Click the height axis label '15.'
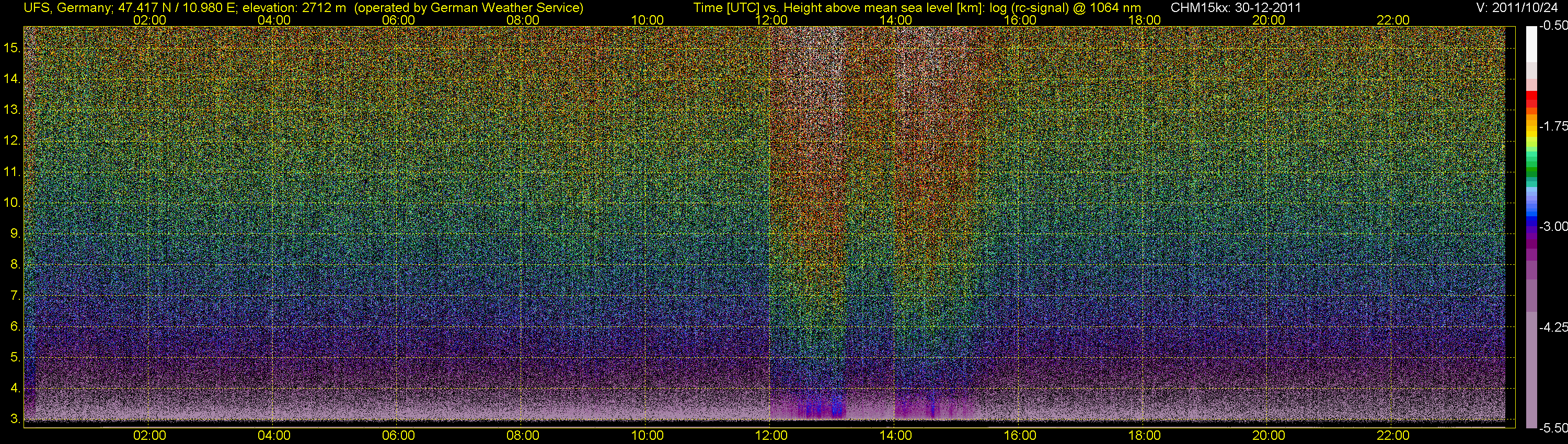The height and width of the screenshot is (444, 1568). coord(12,48)
